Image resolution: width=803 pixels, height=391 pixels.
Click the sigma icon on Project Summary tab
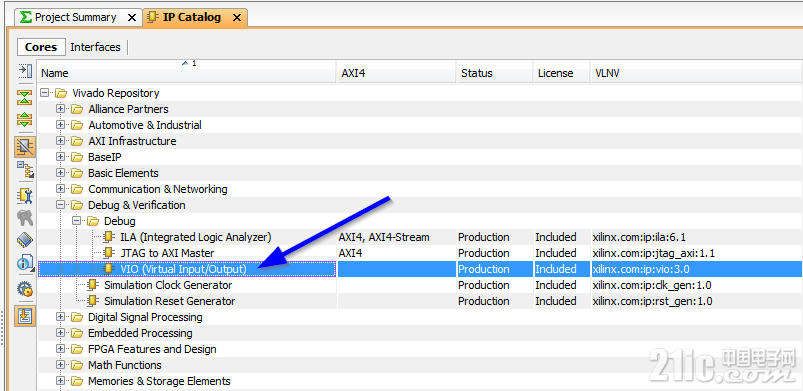26,17
